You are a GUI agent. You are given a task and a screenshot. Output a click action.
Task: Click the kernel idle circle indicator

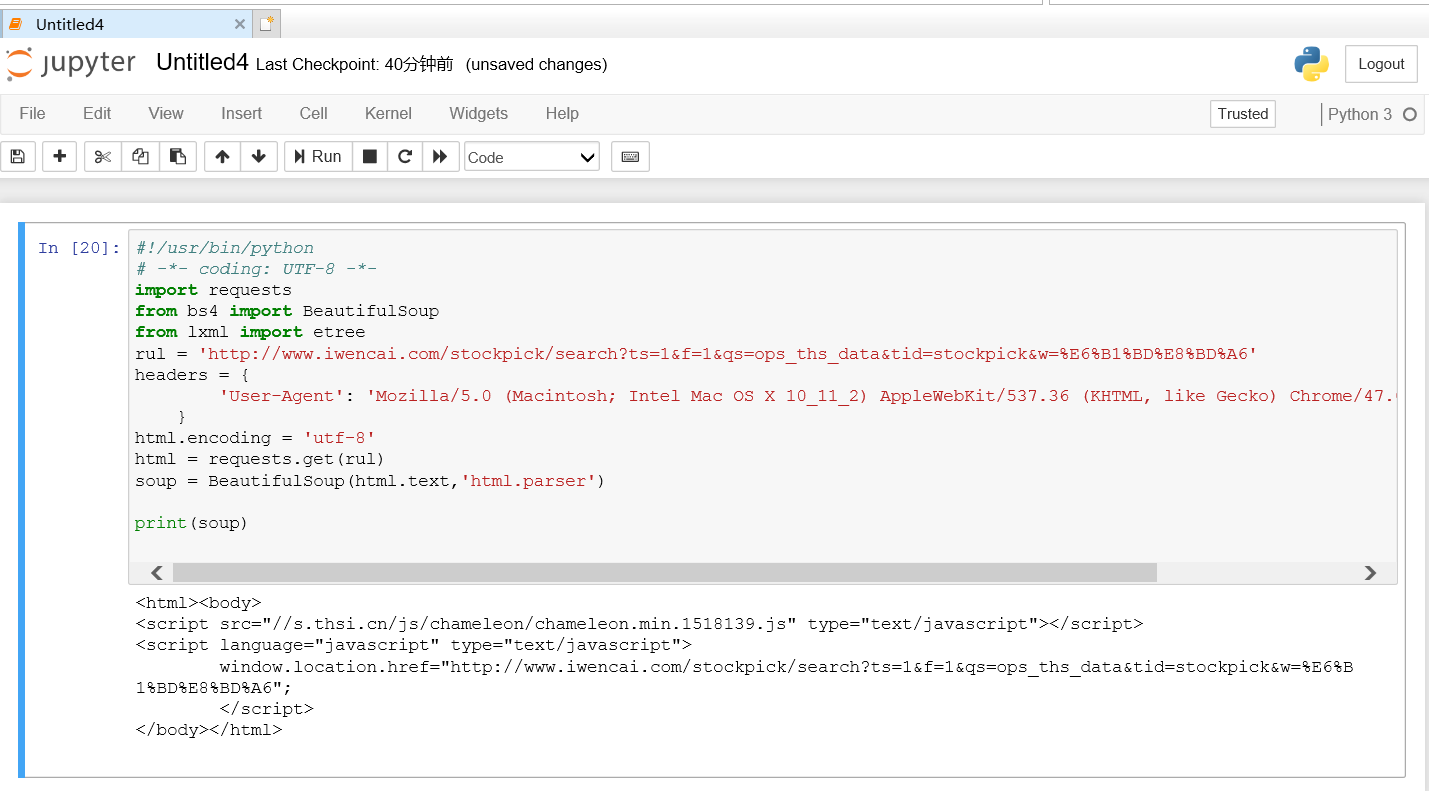coord(1410,114)
